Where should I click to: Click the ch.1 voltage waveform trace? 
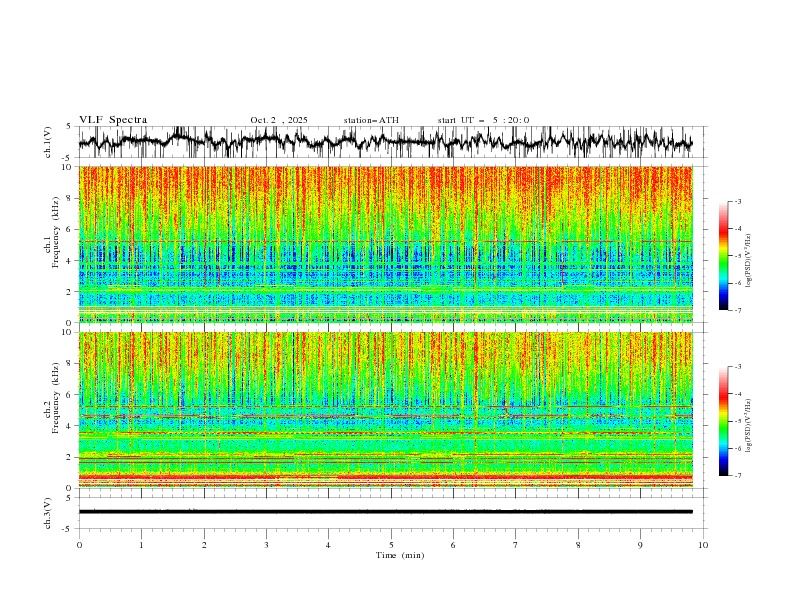pos(385,142)
